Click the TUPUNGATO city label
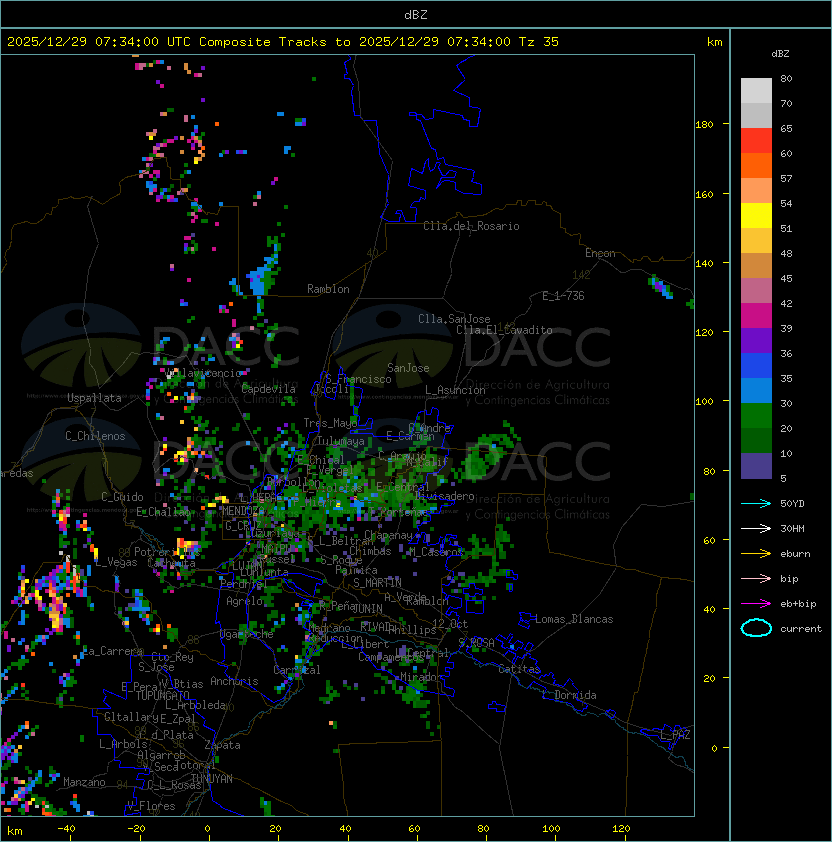 [x=162, y=695]
